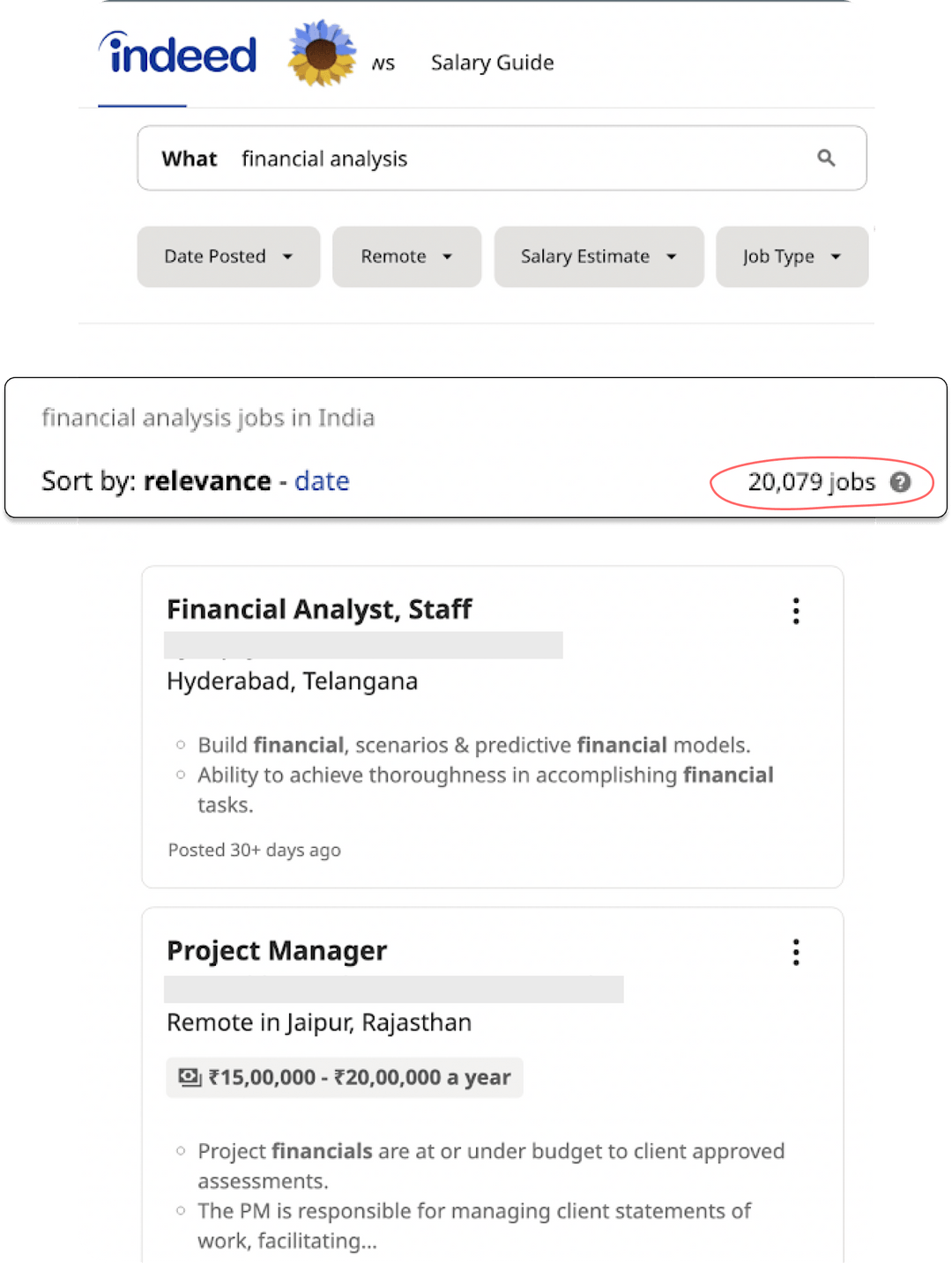Keep sorting set to relevance
952x1263 pixels.
tap(207, 481)
